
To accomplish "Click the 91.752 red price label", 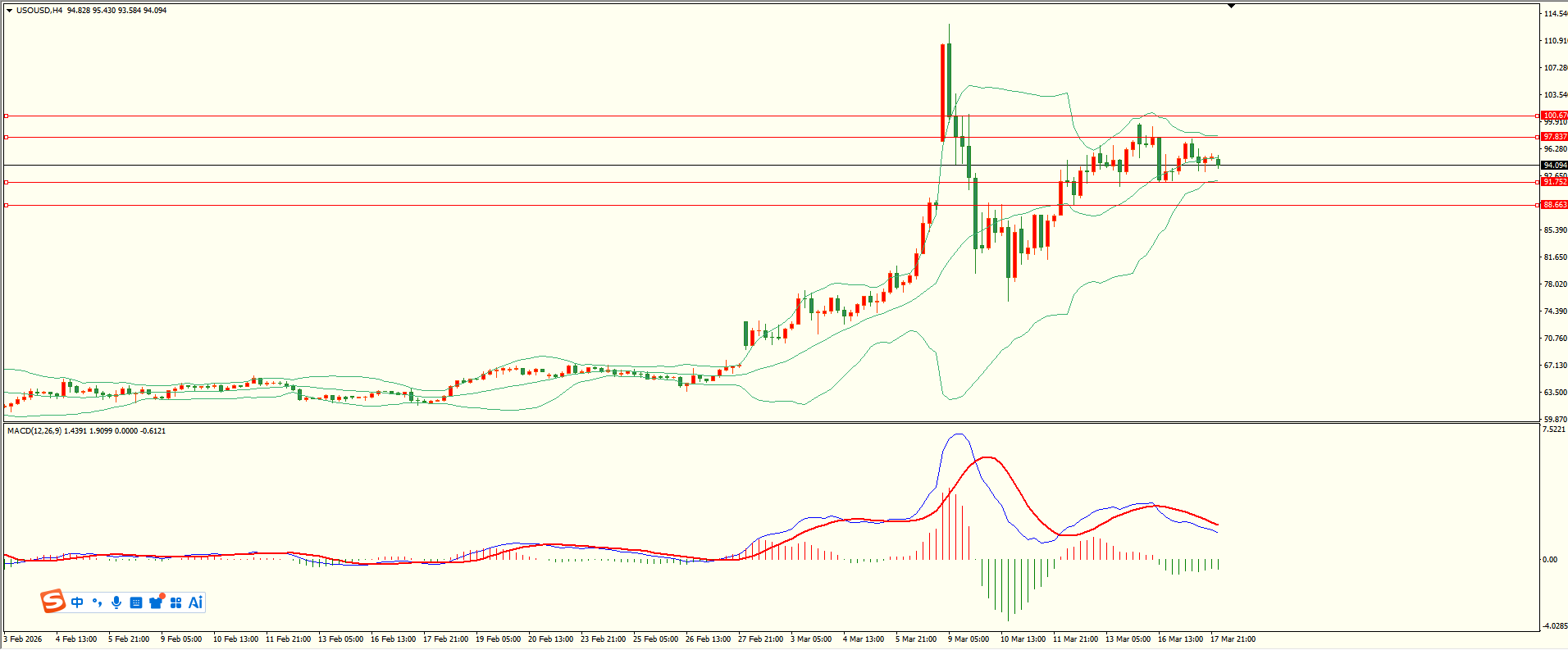I will 1554,182.
